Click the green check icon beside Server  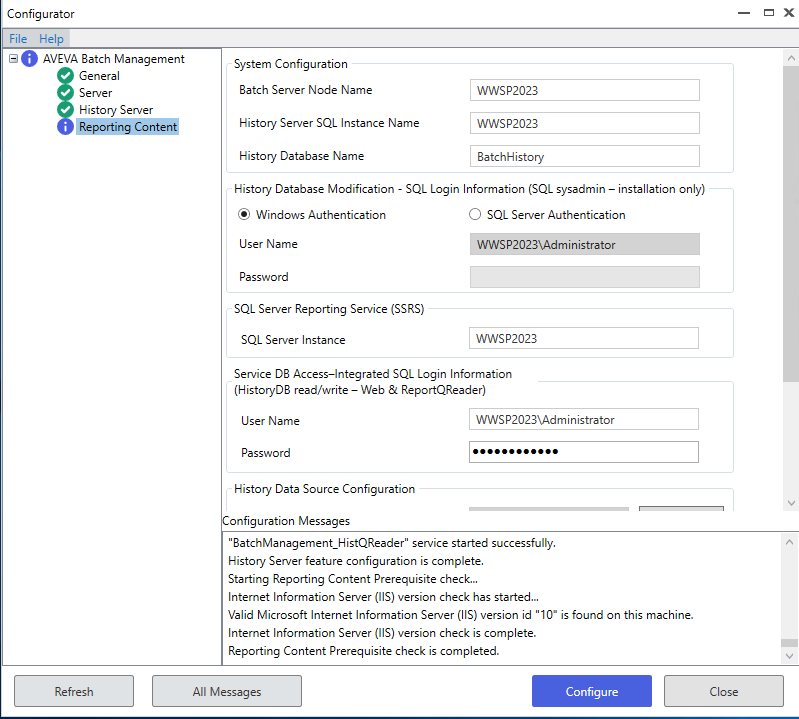coord(65,93)
